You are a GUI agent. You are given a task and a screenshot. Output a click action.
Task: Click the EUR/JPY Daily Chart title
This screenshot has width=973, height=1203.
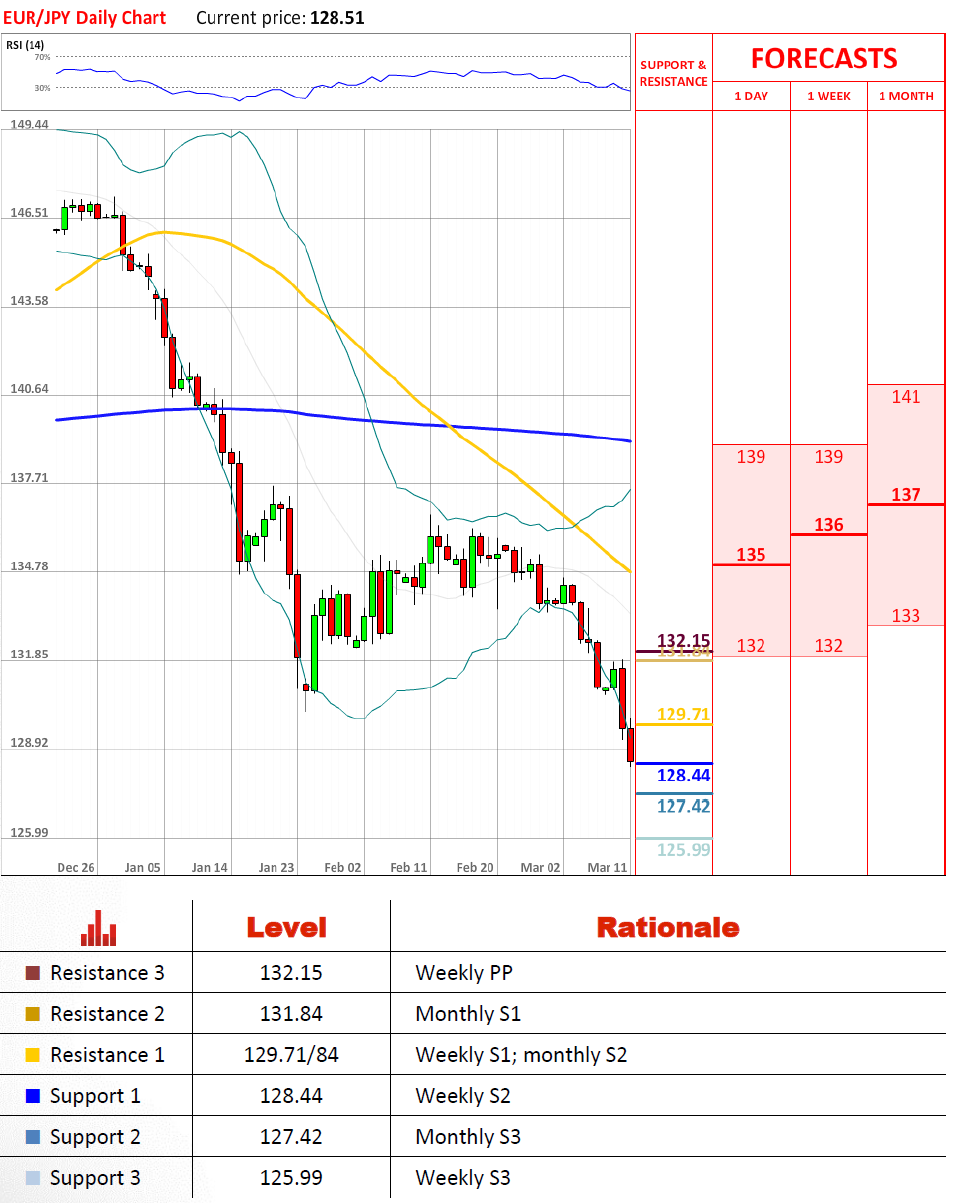pos(86,18)
